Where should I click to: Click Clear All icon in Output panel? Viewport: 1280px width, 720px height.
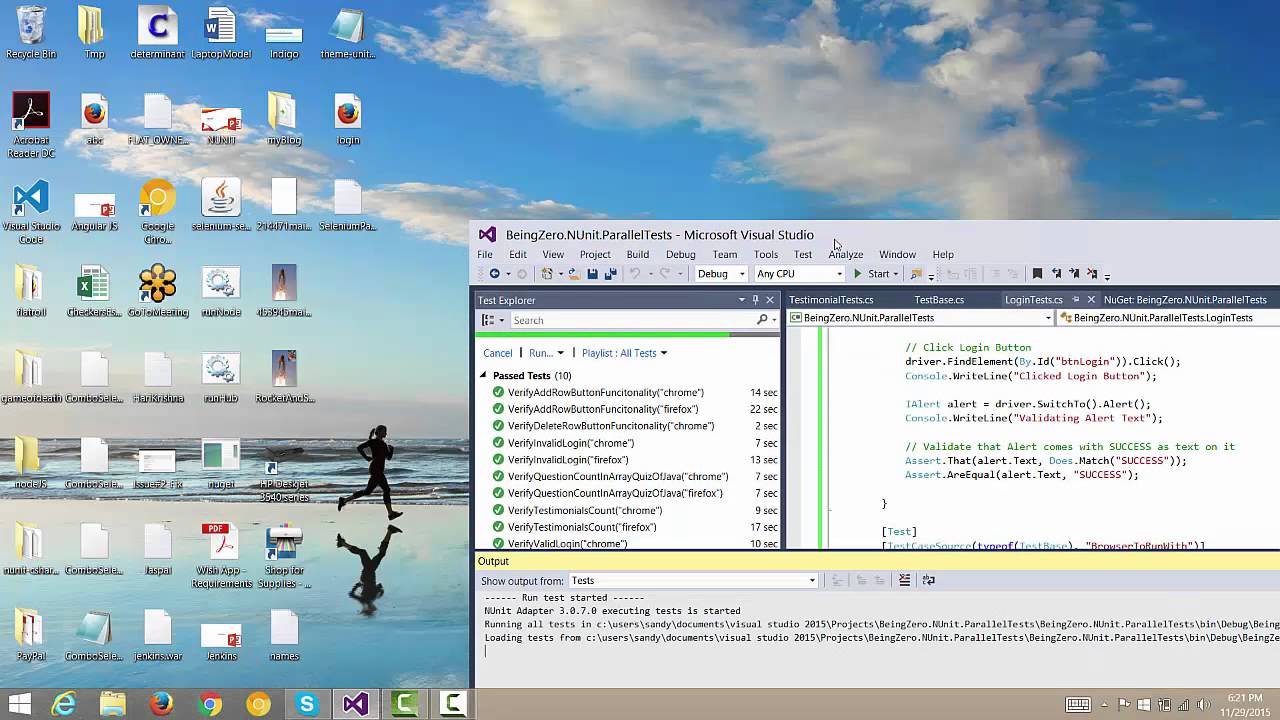[x=905, y=580]
